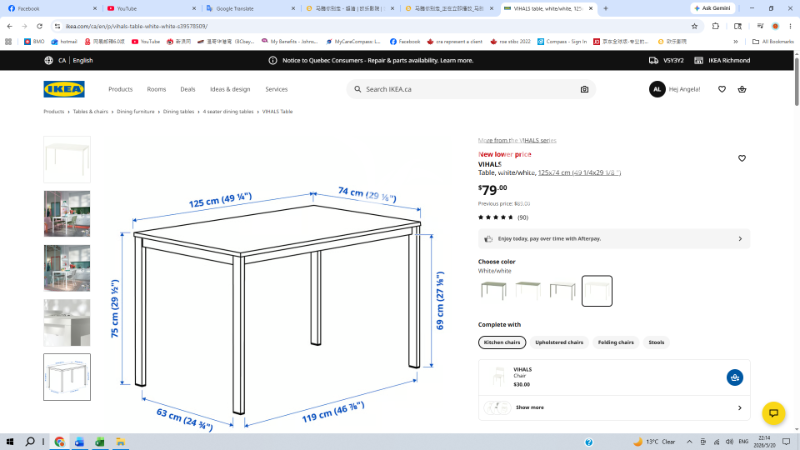Add VIHALS chair to bag button

tap(735, 378)
